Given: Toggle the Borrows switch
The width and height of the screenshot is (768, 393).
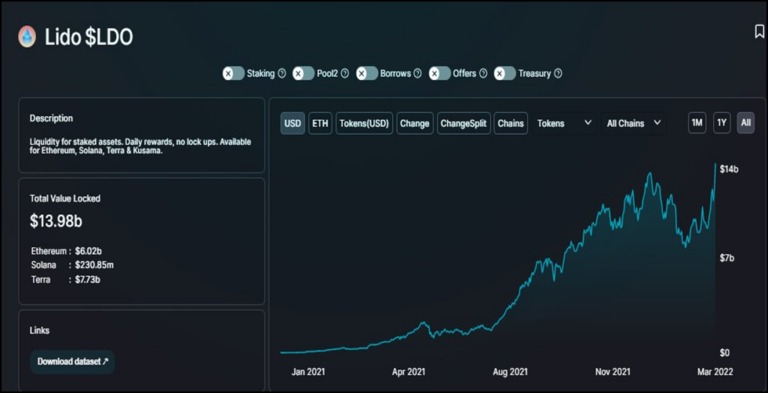Looking at the screenshot, I should (367, 74).
